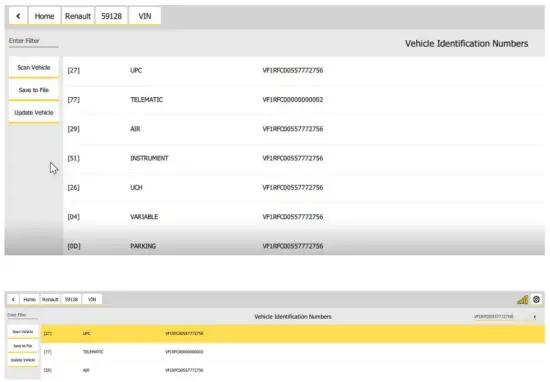Click the highlighted yellow UPC row in small view
The width and height of the screenshot is (550, 382).
[x=293, y=334]
